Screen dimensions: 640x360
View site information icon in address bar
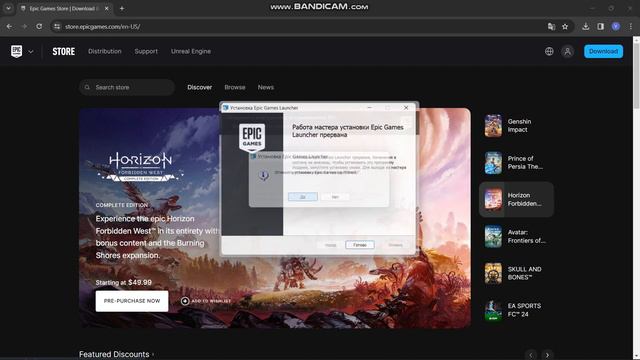click(x=57, y=27)
